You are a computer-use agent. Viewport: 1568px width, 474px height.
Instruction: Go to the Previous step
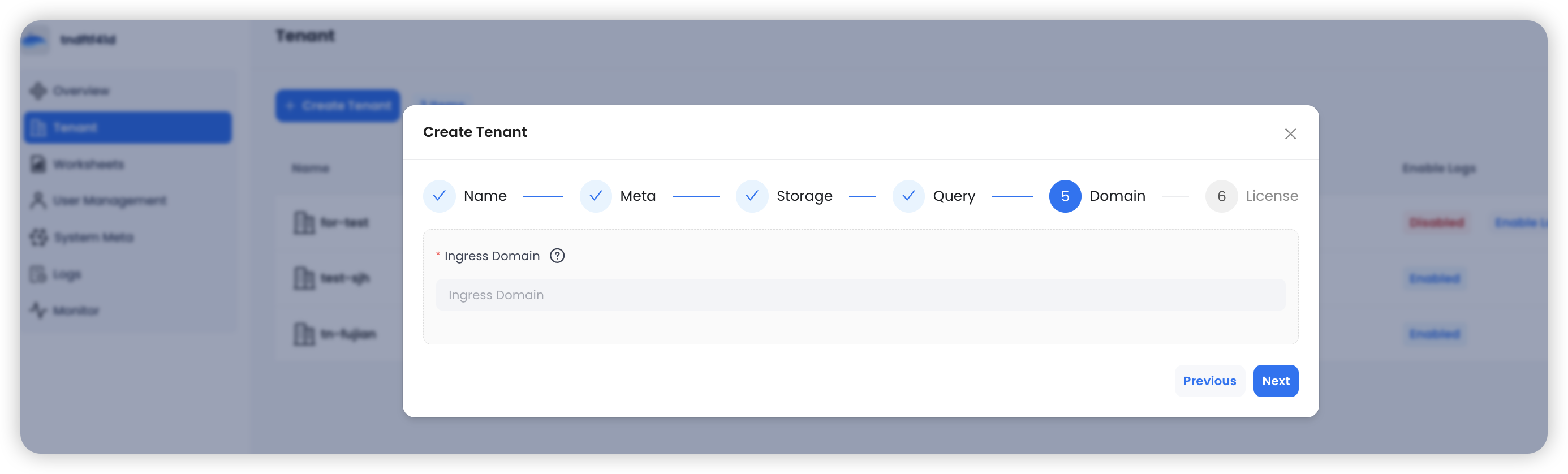pos(1209,381)
